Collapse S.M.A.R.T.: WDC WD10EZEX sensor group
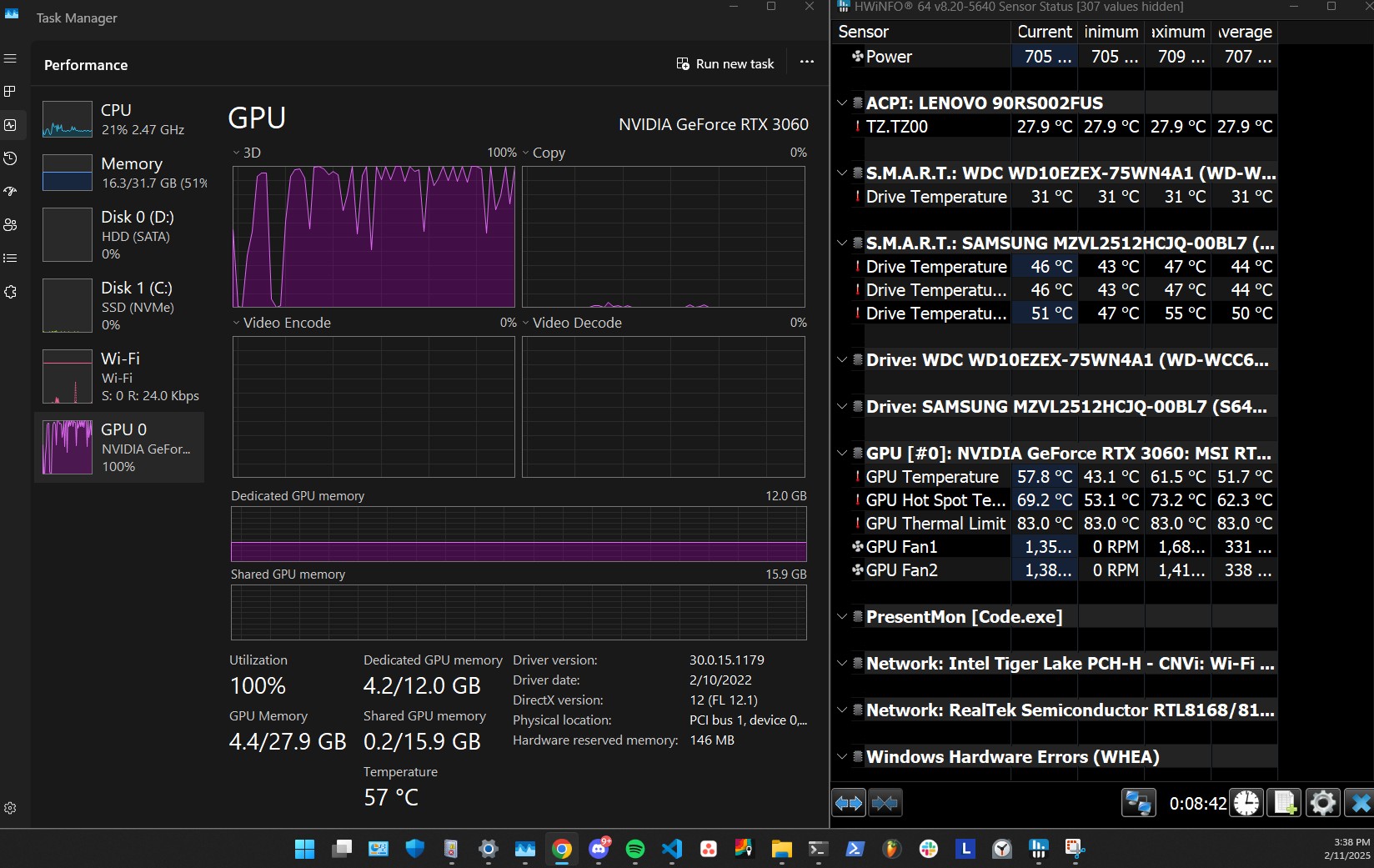 click(842, 173)
